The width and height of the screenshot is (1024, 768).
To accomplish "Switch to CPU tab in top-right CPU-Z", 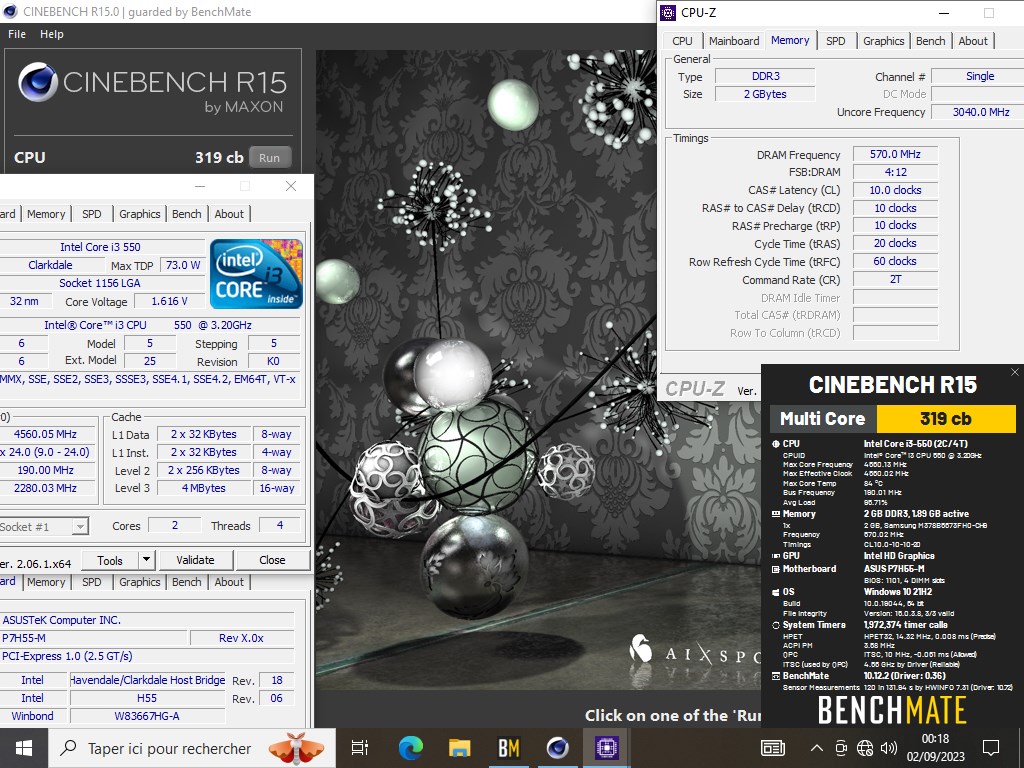I will 682,40.
